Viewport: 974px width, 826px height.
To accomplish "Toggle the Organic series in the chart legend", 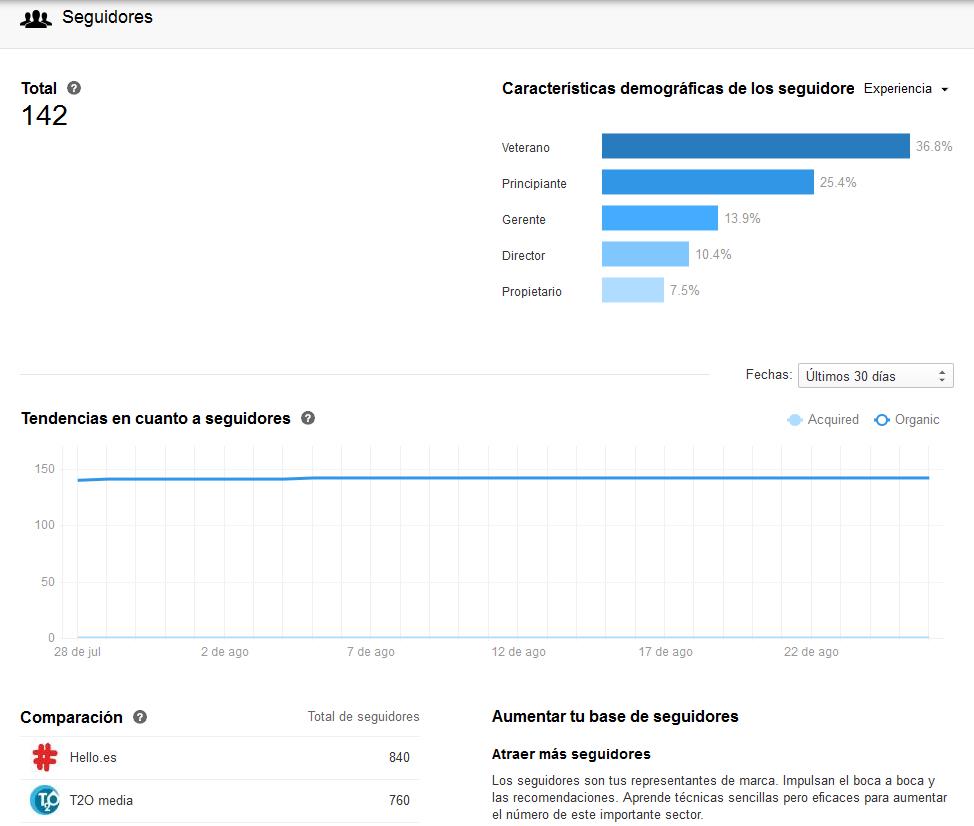I will [908, 420].
